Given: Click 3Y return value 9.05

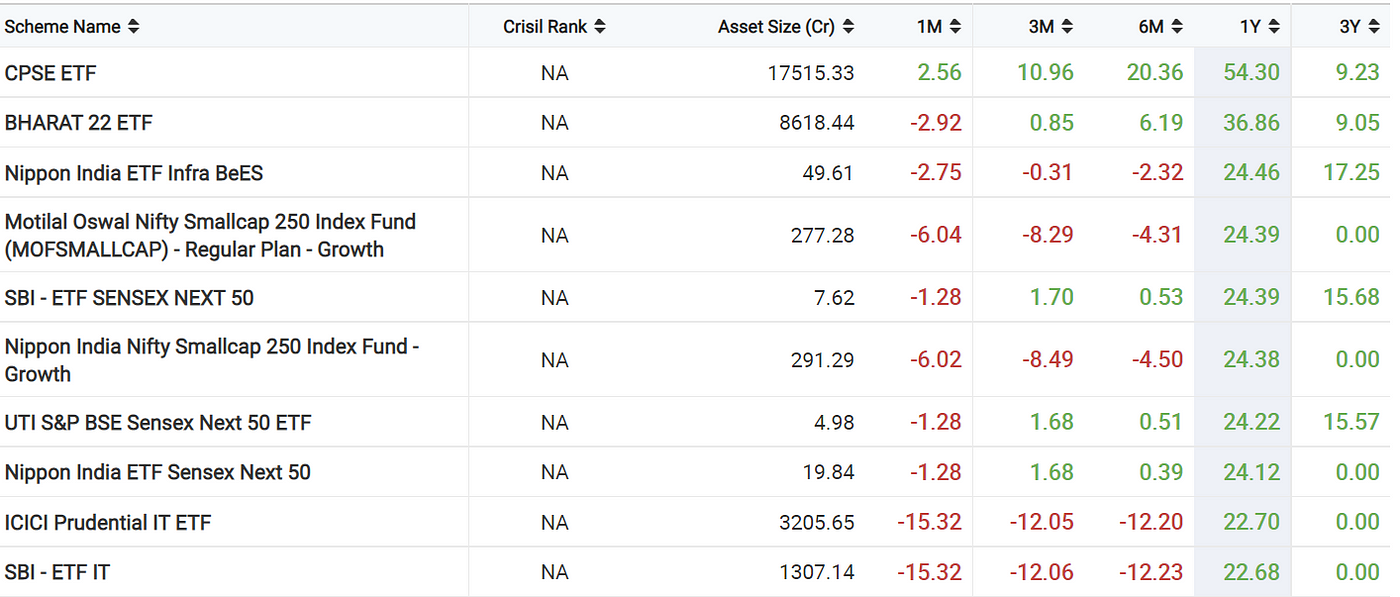Looking at the screenshot, I should coord(1358,123).
